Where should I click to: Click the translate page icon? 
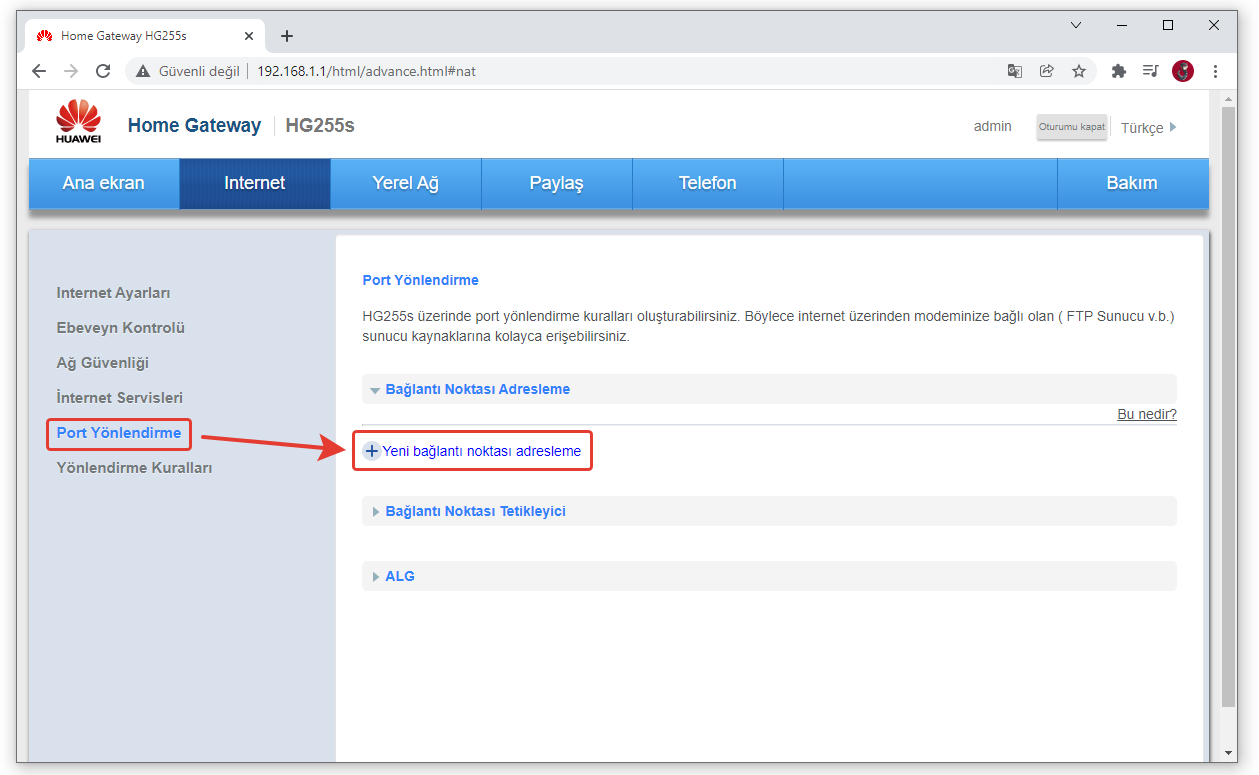tap(1015, 71)
